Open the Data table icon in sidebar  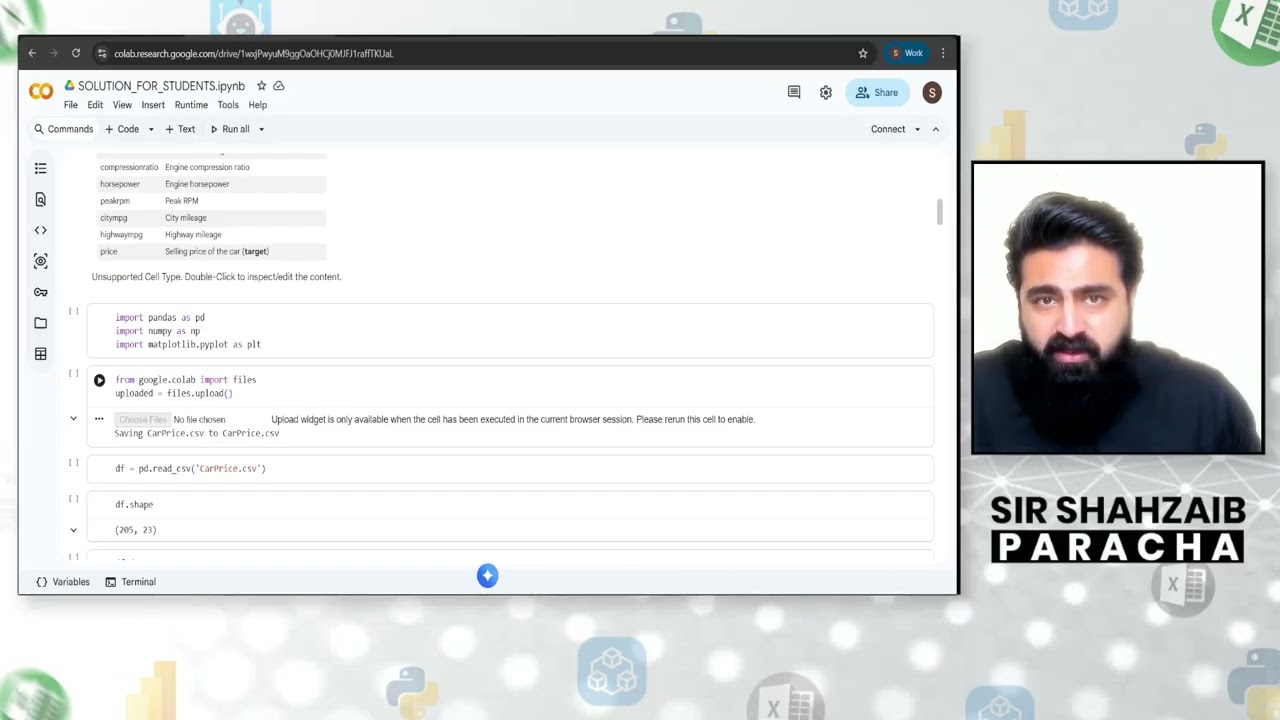point(40,354)
